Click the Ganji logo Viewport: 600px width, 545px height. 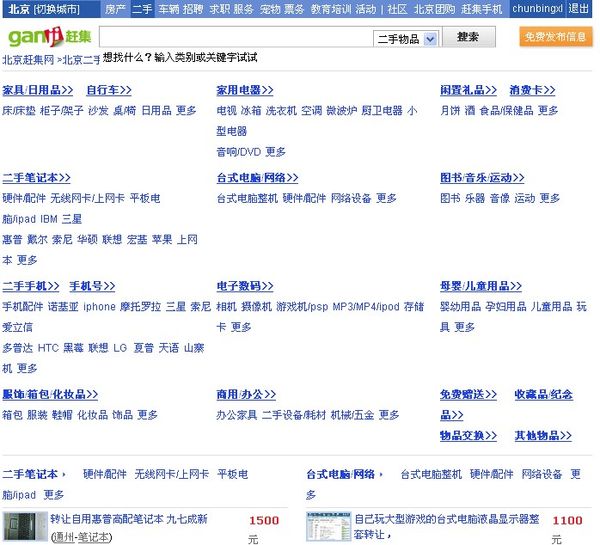point(36,37)
